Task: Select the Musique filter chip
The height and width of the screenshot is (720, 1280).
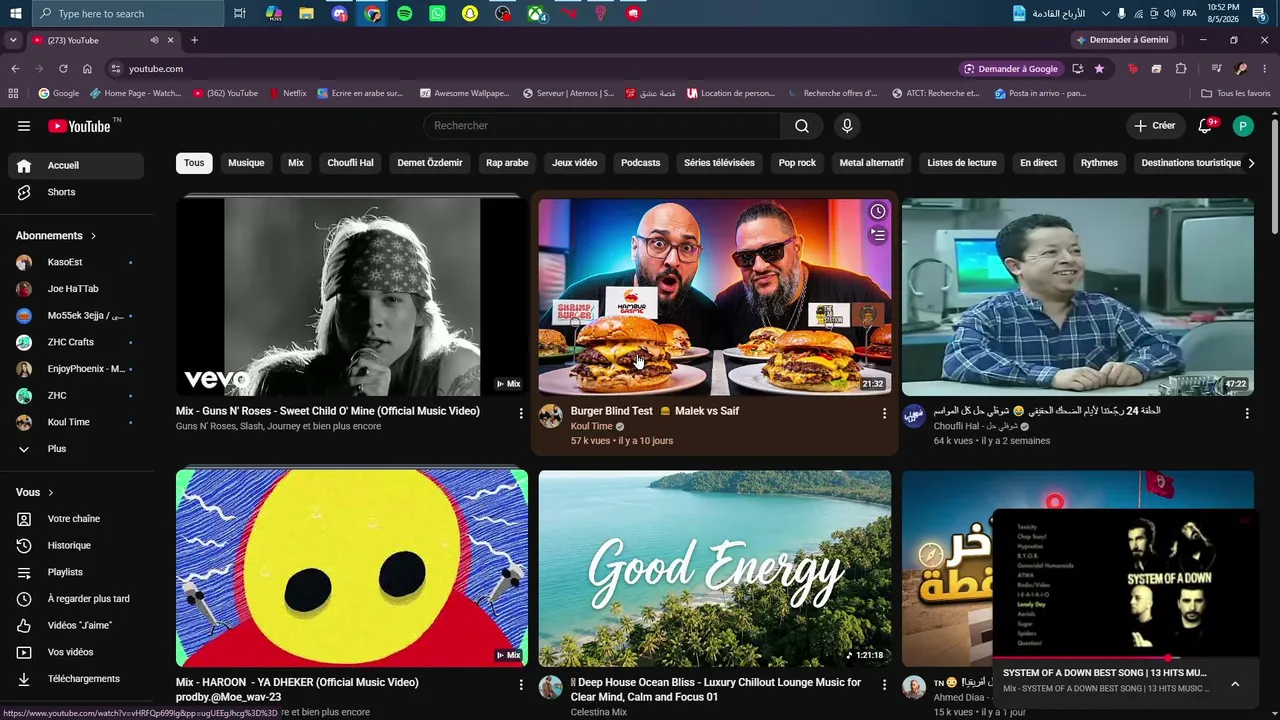Action: point(246,163)
